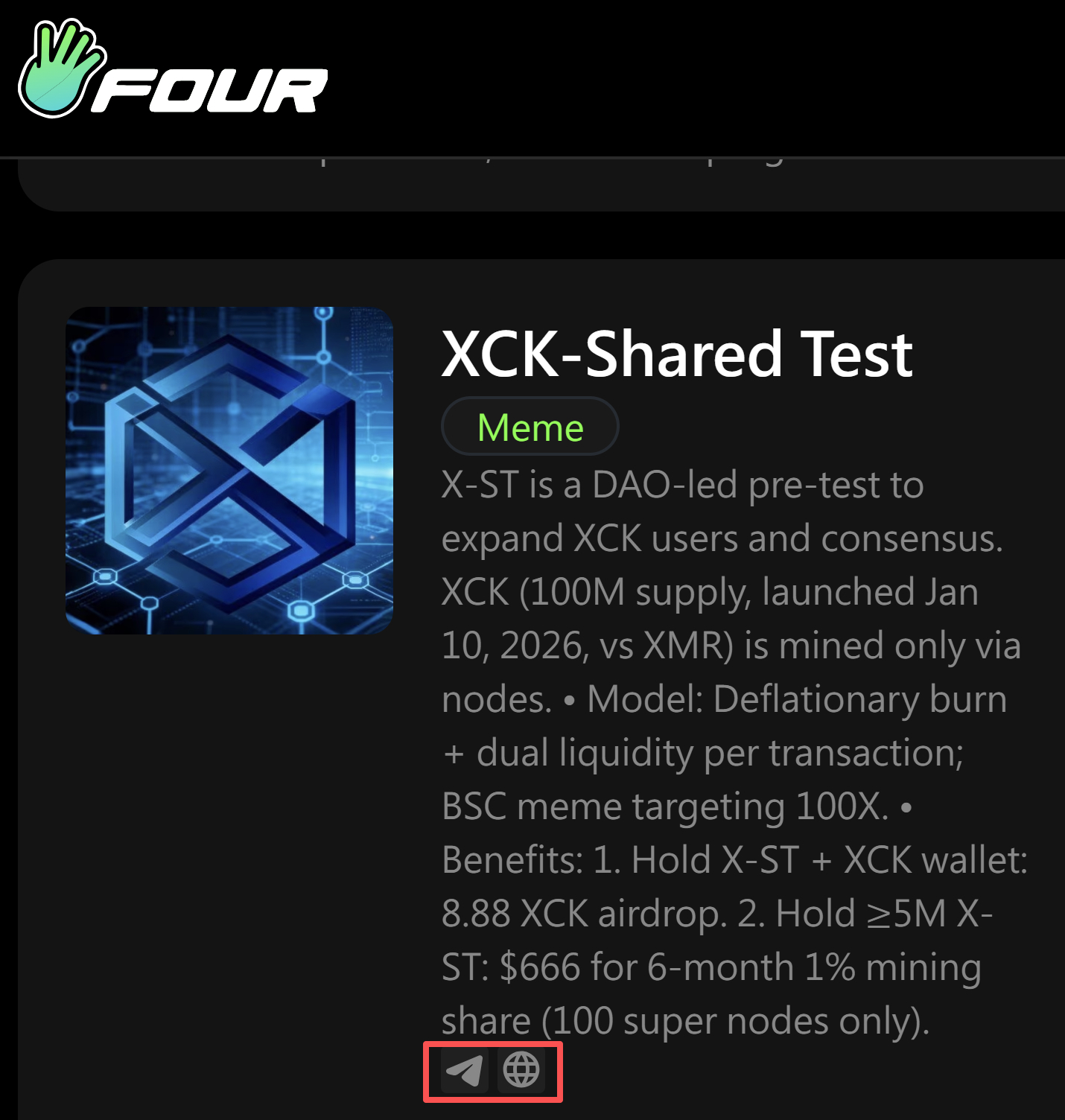Select the green Meme category tag
1065x1120 pixels.
click(x=530, y=427)
